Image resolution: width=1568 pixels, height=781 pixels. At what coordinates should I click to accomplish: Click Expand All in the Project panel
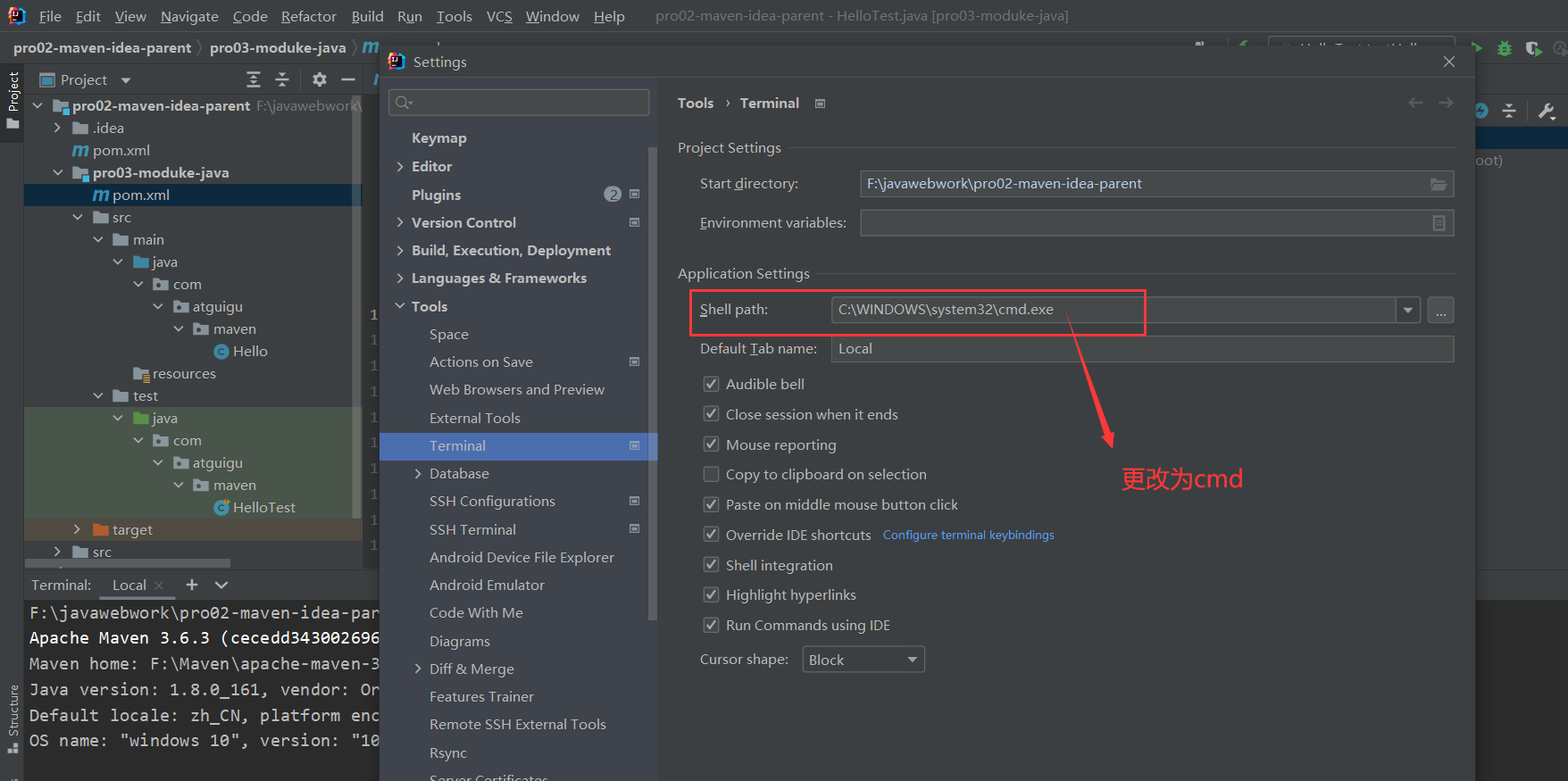click(x=254, y=79)
